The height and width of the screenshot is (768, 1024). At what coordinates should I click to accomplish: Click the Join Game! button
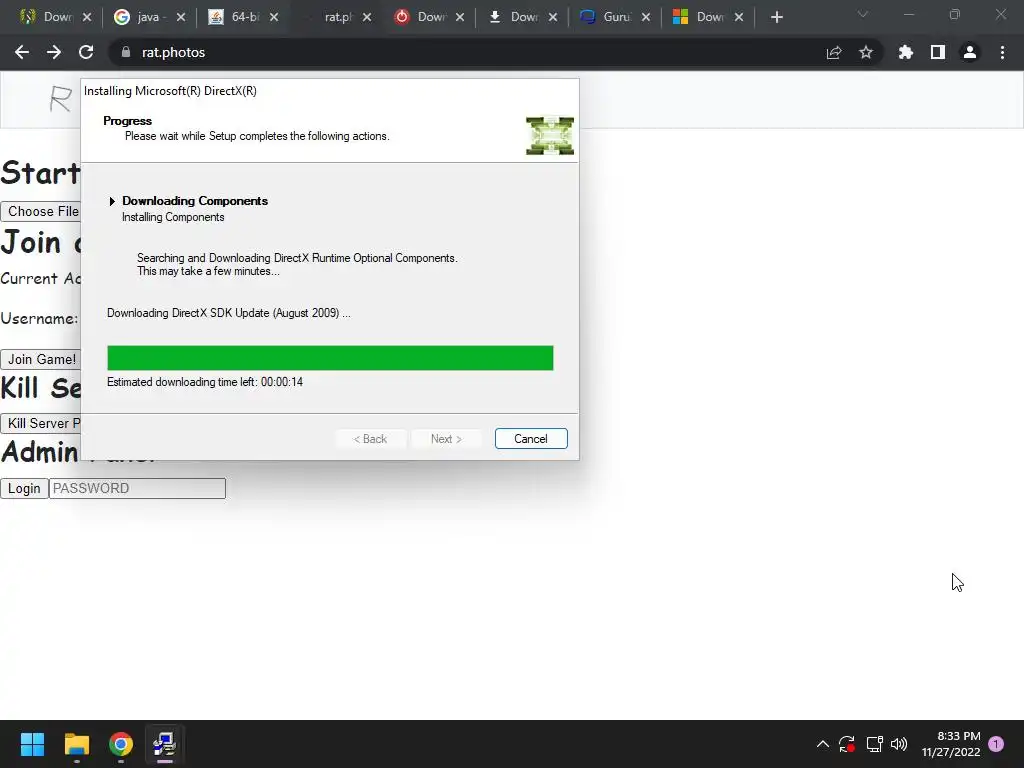coord(40,359)
